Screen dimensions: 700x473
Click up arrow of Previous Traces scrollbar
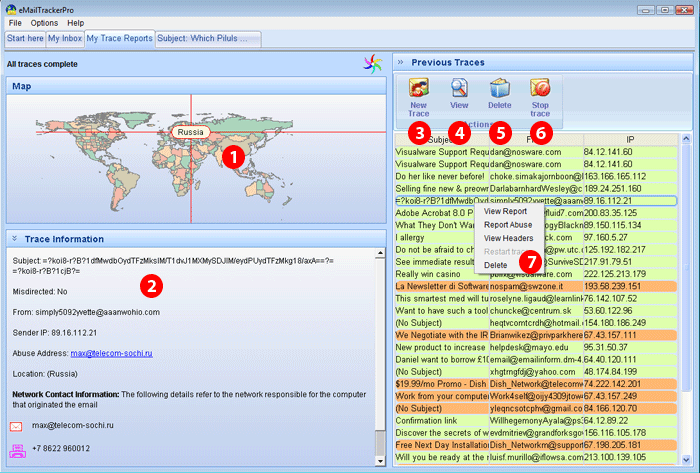[x=686, y=139]
